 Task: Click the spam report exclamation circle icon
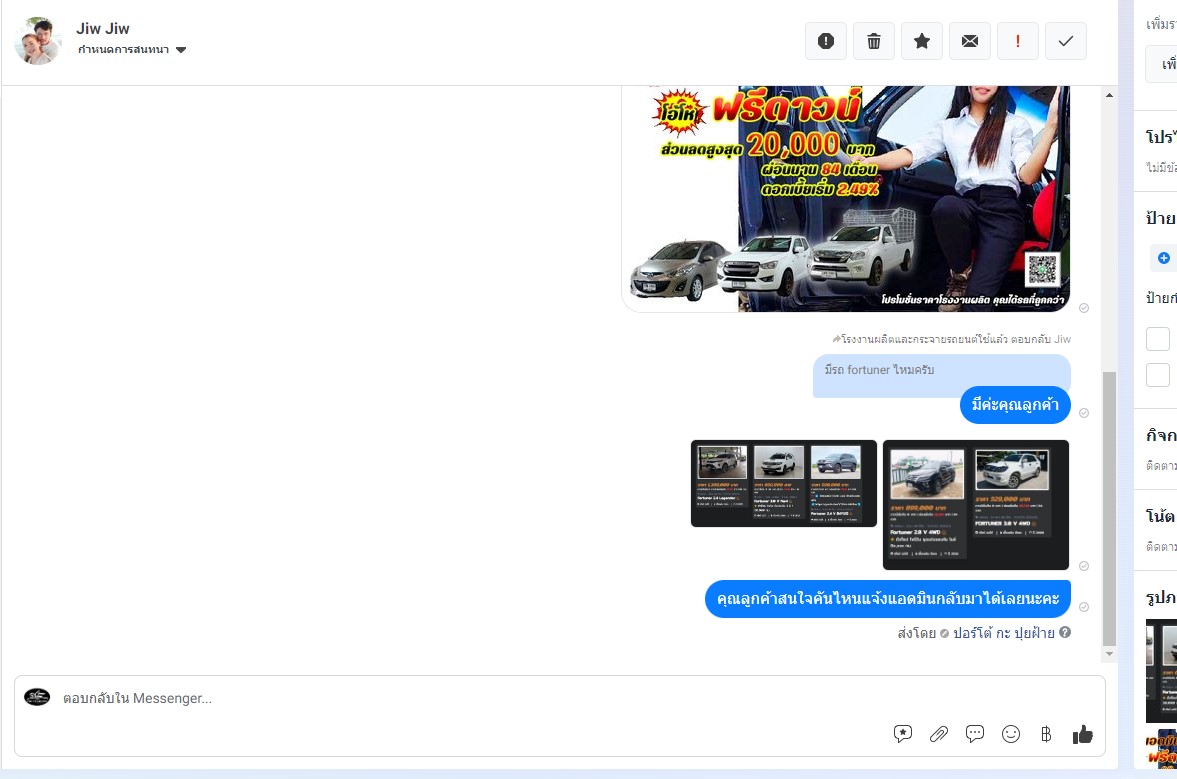pyautogui.click(x=826, y=41)
